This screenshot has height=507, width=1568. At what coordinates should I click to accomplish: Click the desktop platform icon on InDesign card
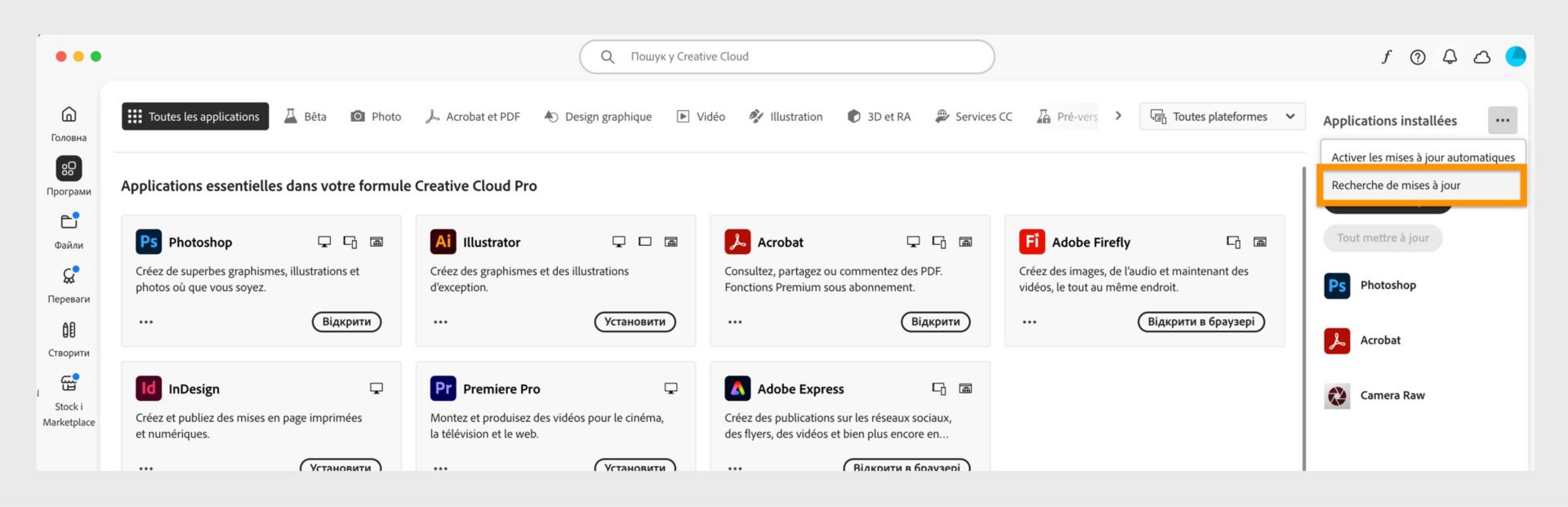[376, 389]
